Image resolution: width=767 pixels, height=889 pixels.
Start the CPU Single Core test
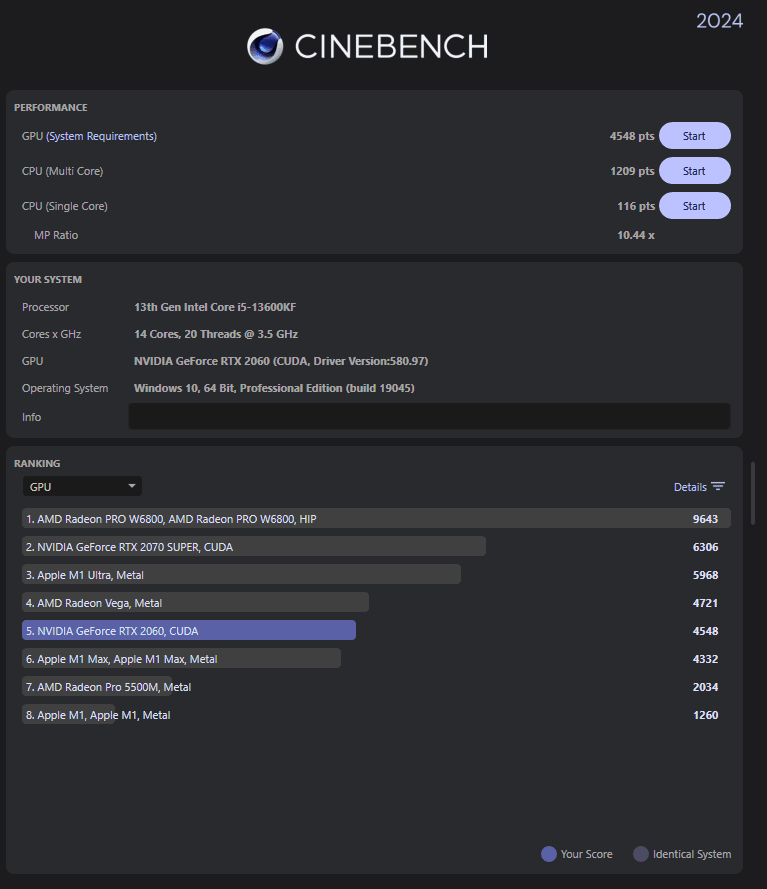click(694, 206)
